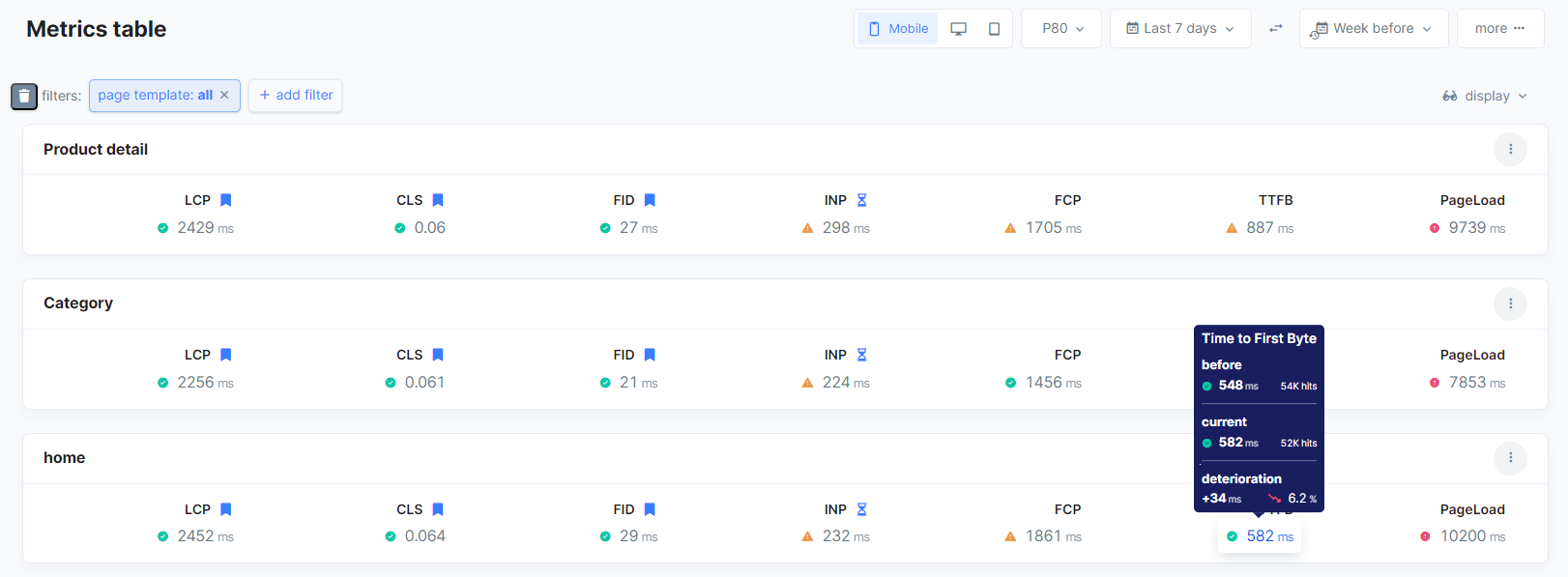Open the Week before comparison dropdown
The image size is (1568, 577).
1374,29
